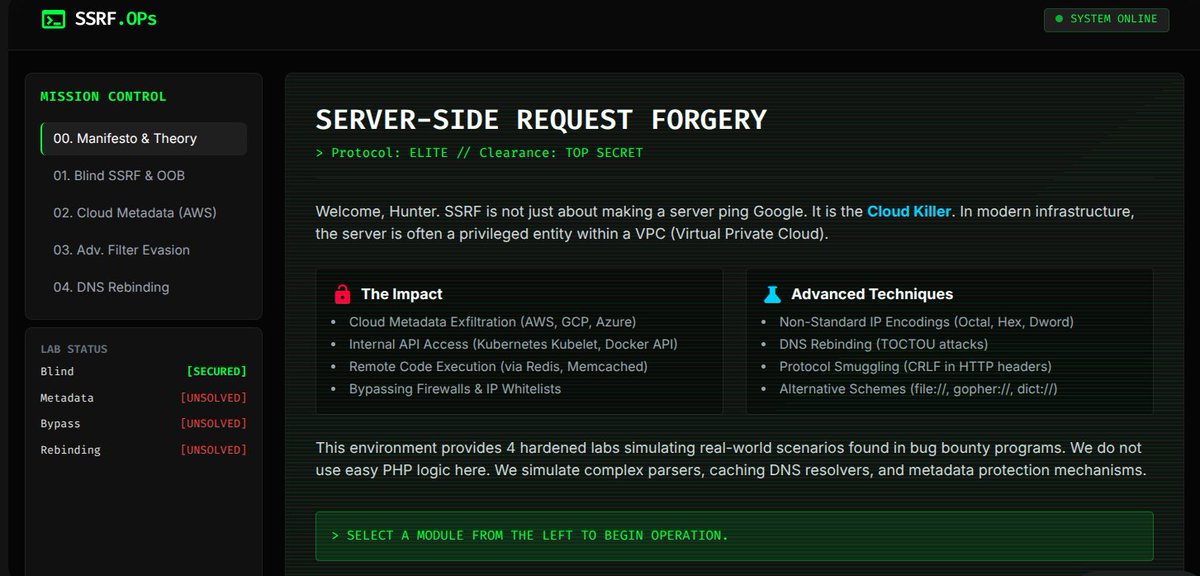Click the Cloud Killer highlighted link
Viewport: 1200px width, 576px height.
[909, 212]
